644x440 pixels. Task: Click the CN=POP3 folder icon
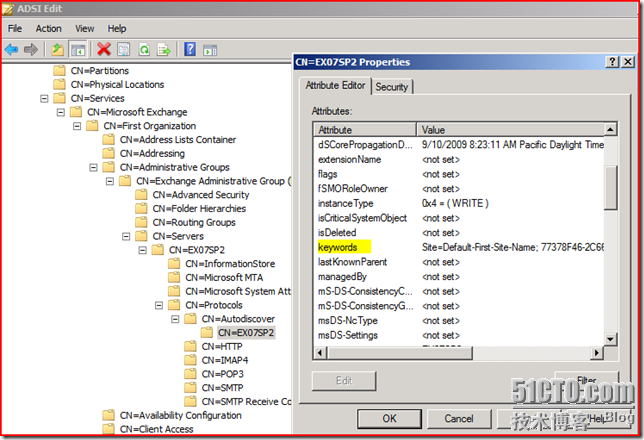coord(191,374)
